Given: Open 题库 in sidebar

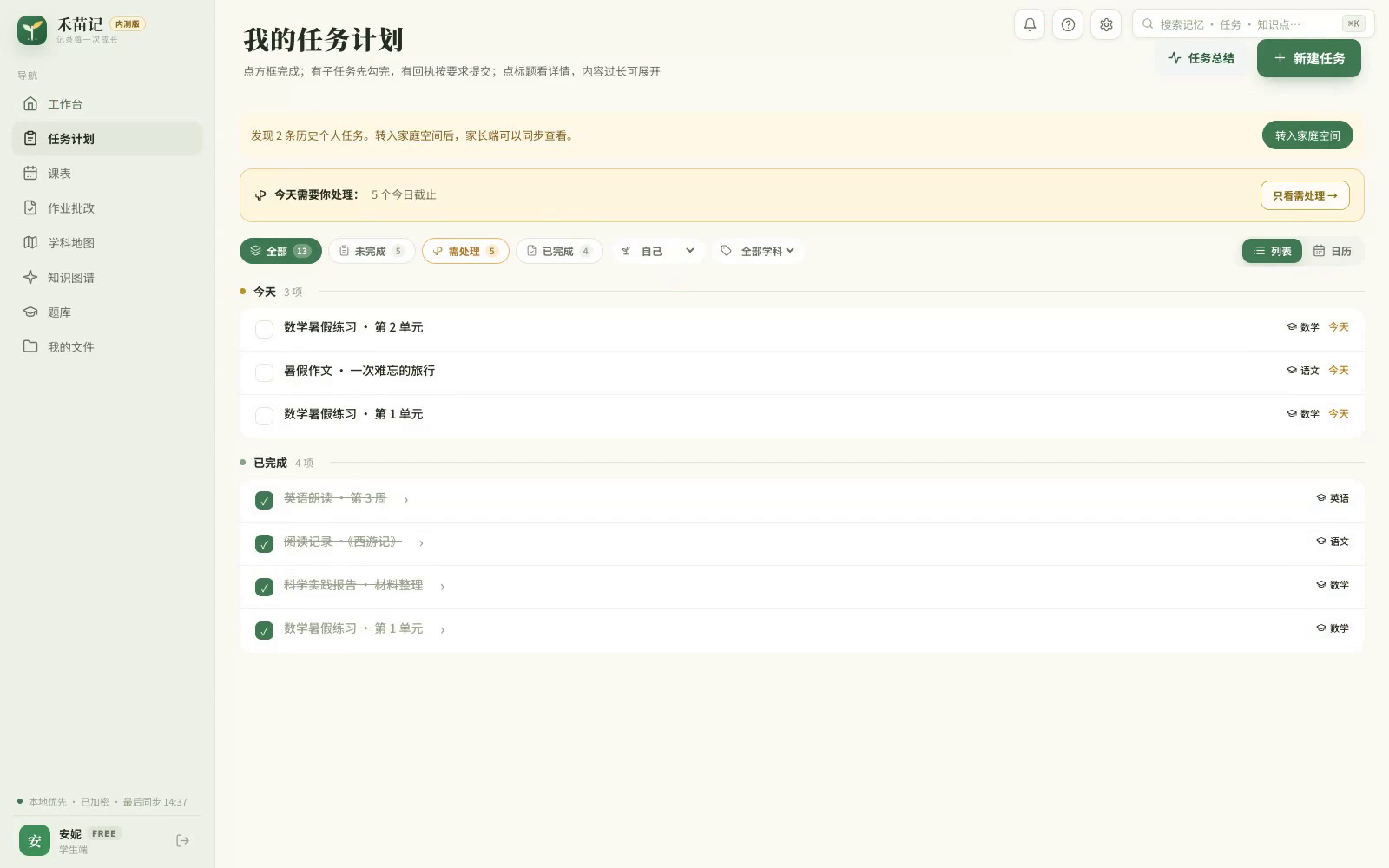Looking at the screenshot, I should pos(107,312).
